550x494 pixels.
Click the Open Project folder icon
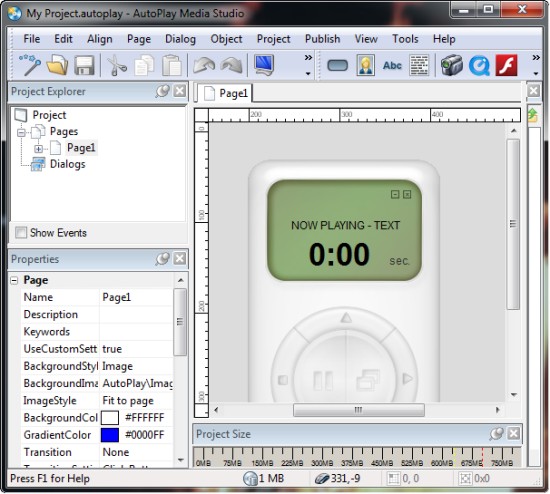58,65
